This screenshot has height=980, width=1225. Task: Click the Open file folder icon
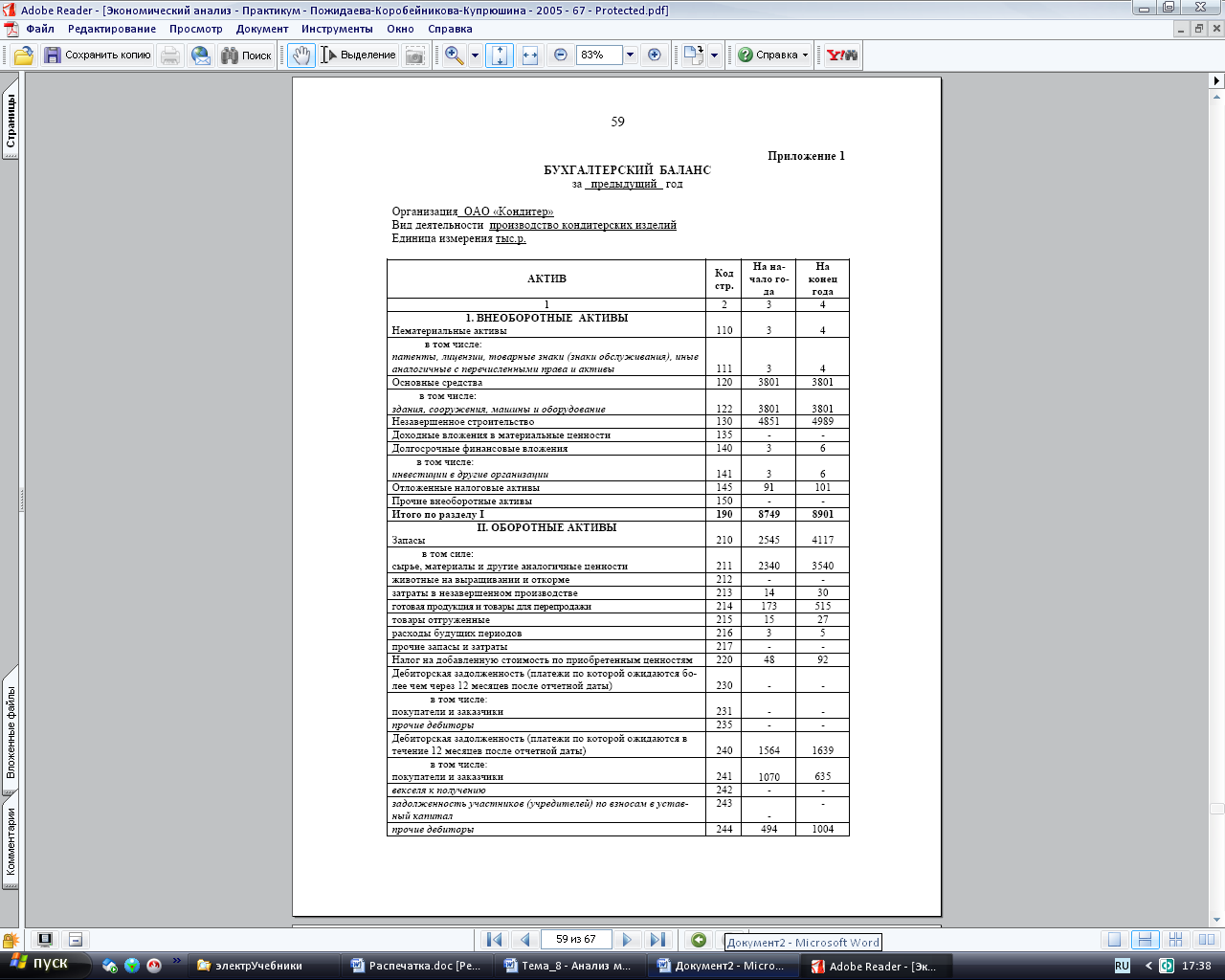(23, 56)
